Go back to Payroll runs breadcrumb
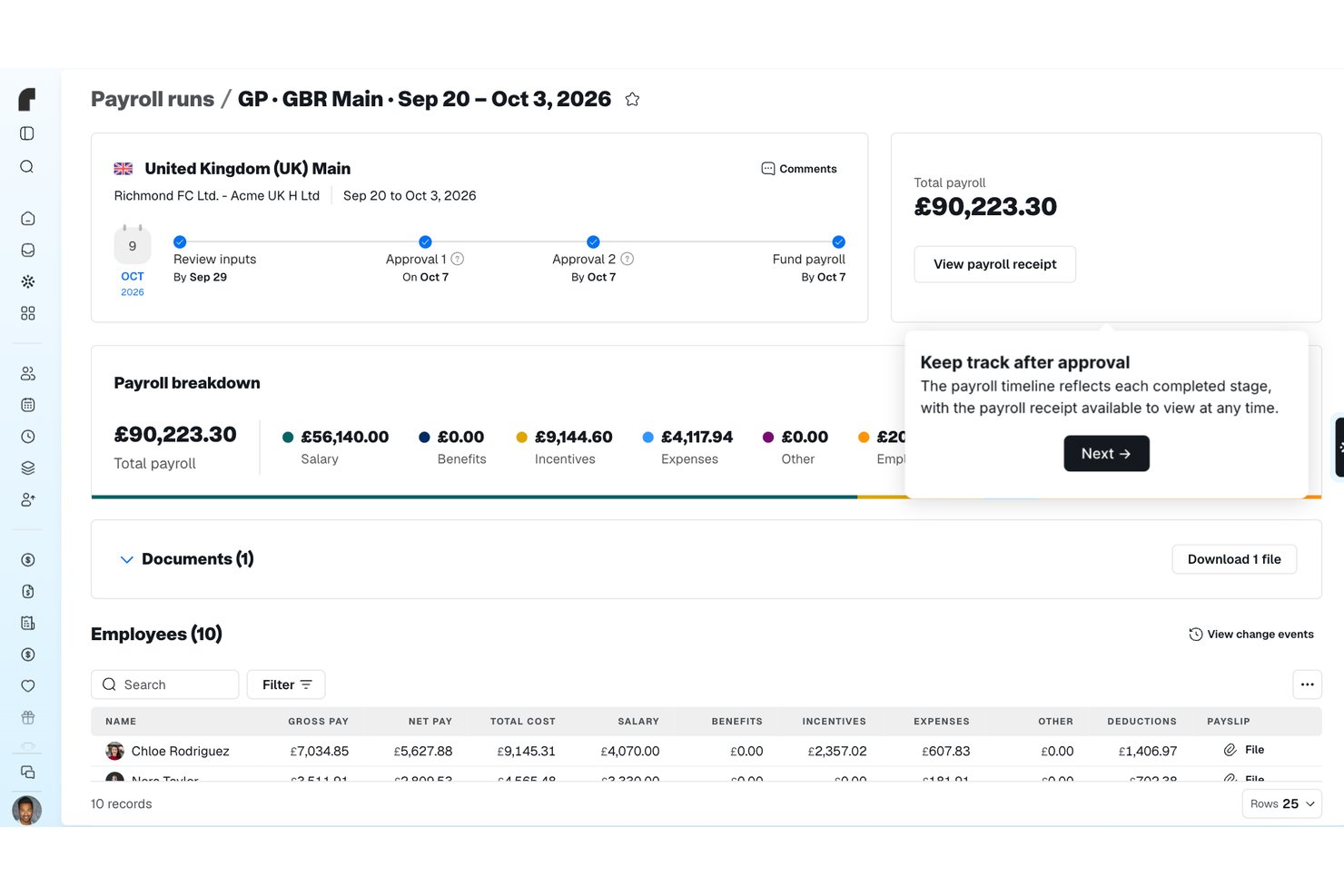 pyautogui.click(x=153, y=99)
